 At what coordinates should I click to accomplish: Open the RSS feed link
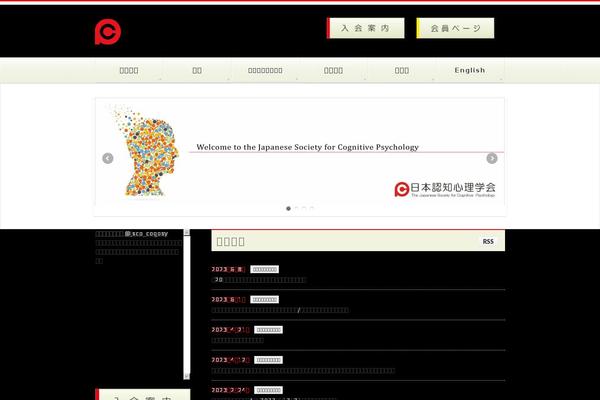[488, 242]
